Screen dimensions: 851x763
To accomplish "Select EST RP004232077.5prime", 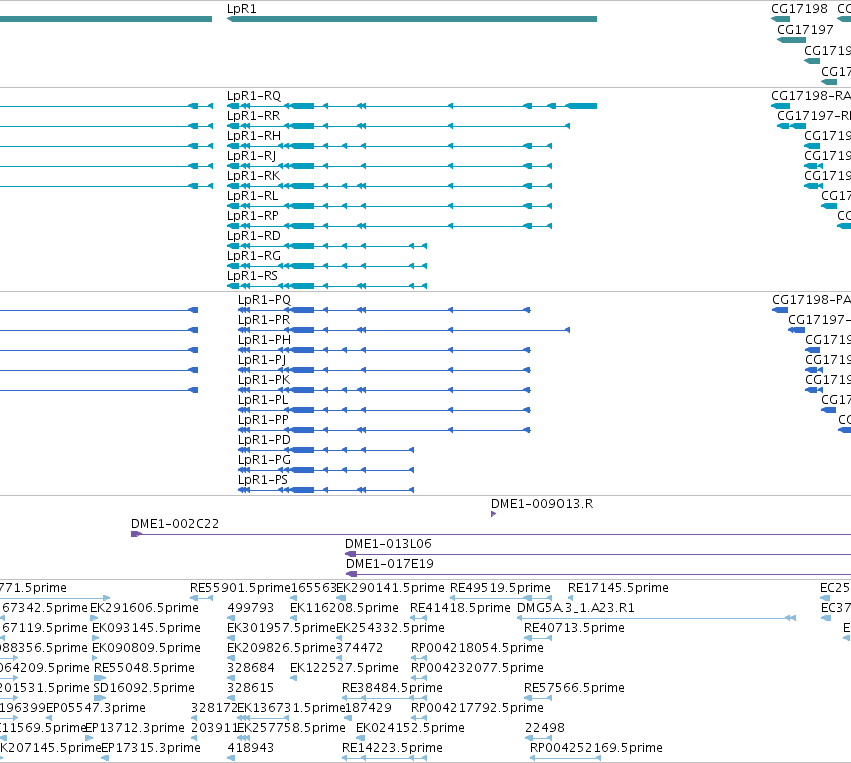I will [478, 668].
